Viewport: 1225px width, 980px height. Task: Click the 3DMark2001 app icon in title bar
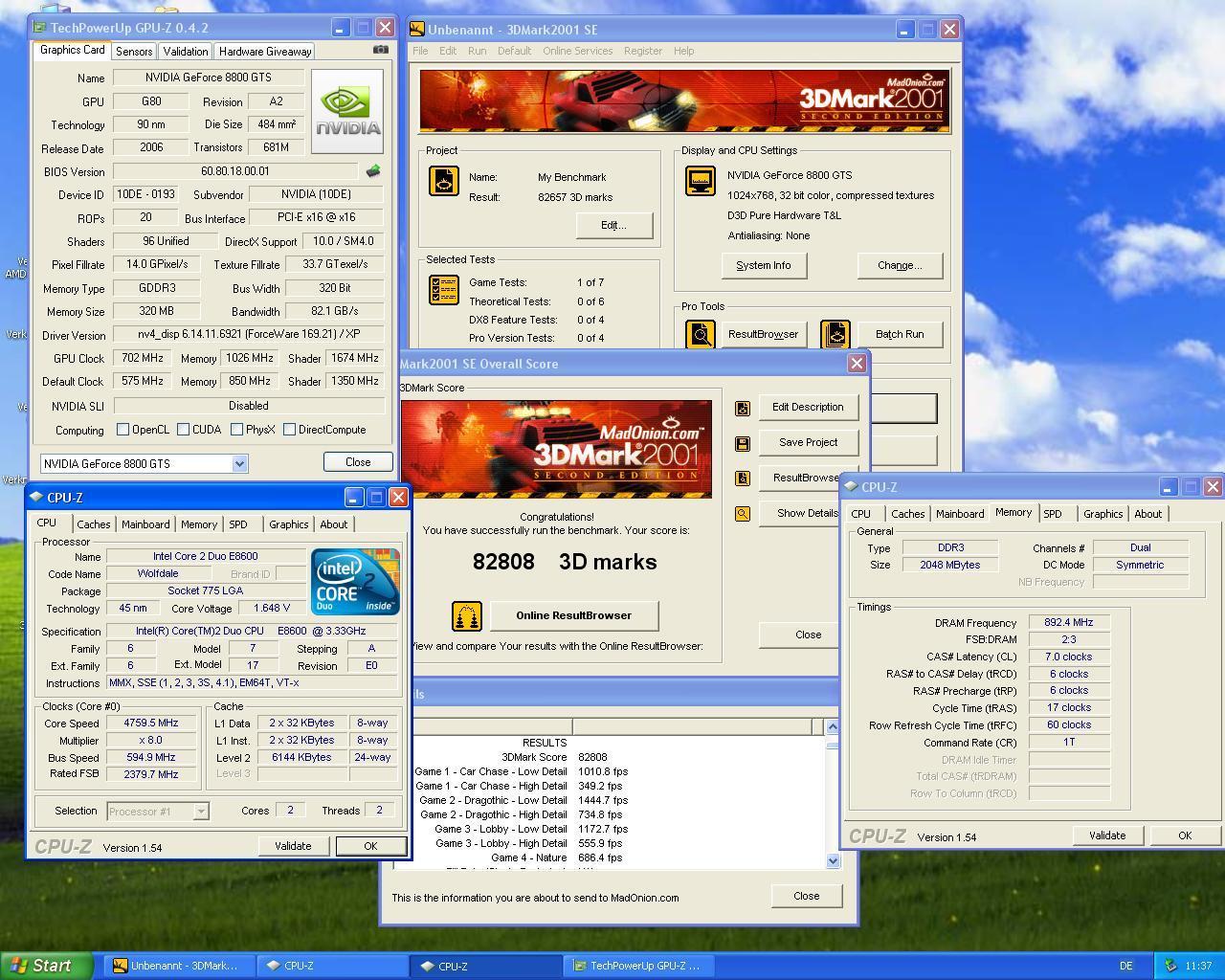pyautogui.click(x=417, y=29)
